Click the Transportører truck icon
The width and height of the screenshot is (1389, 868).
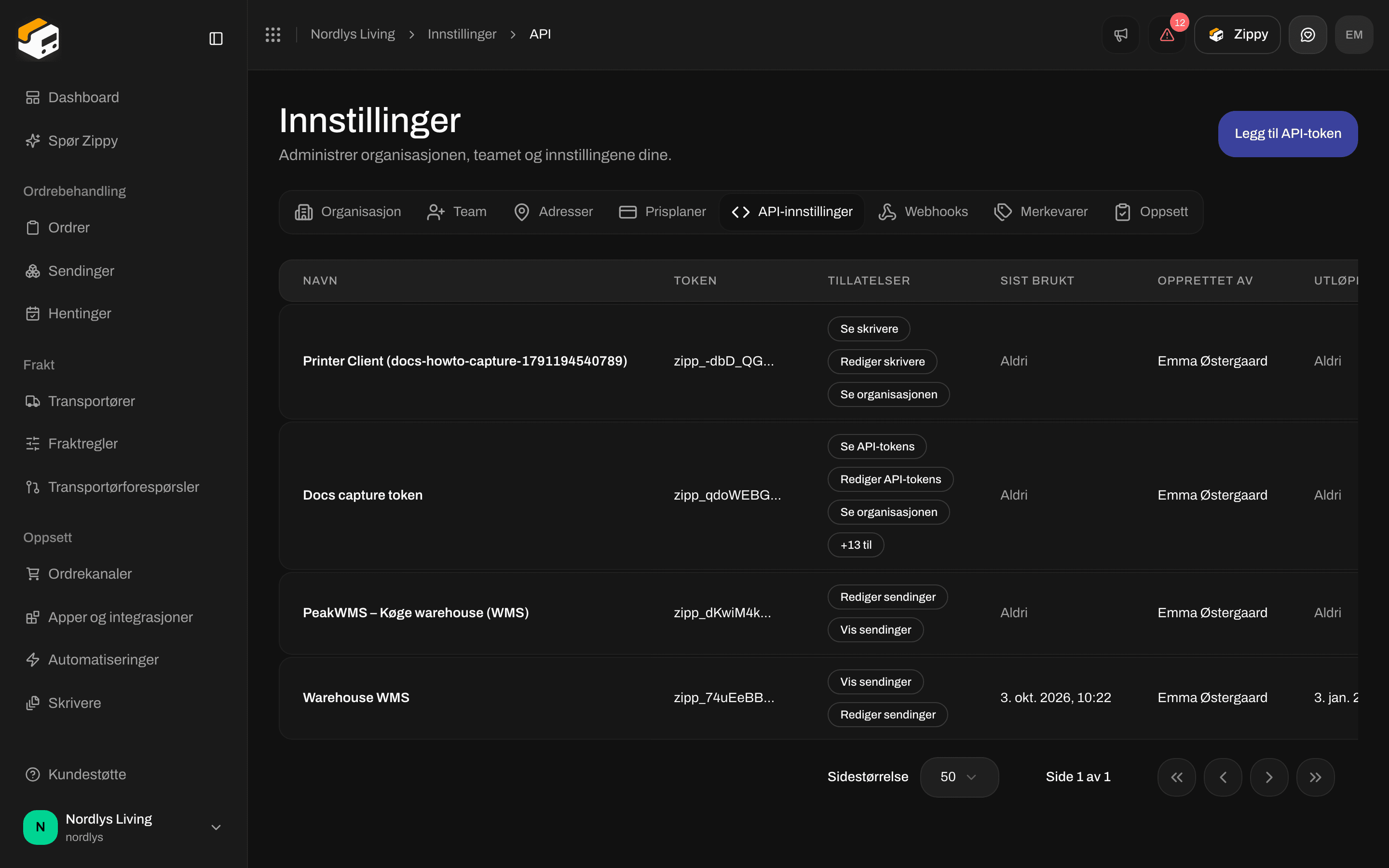click(33, 401)
